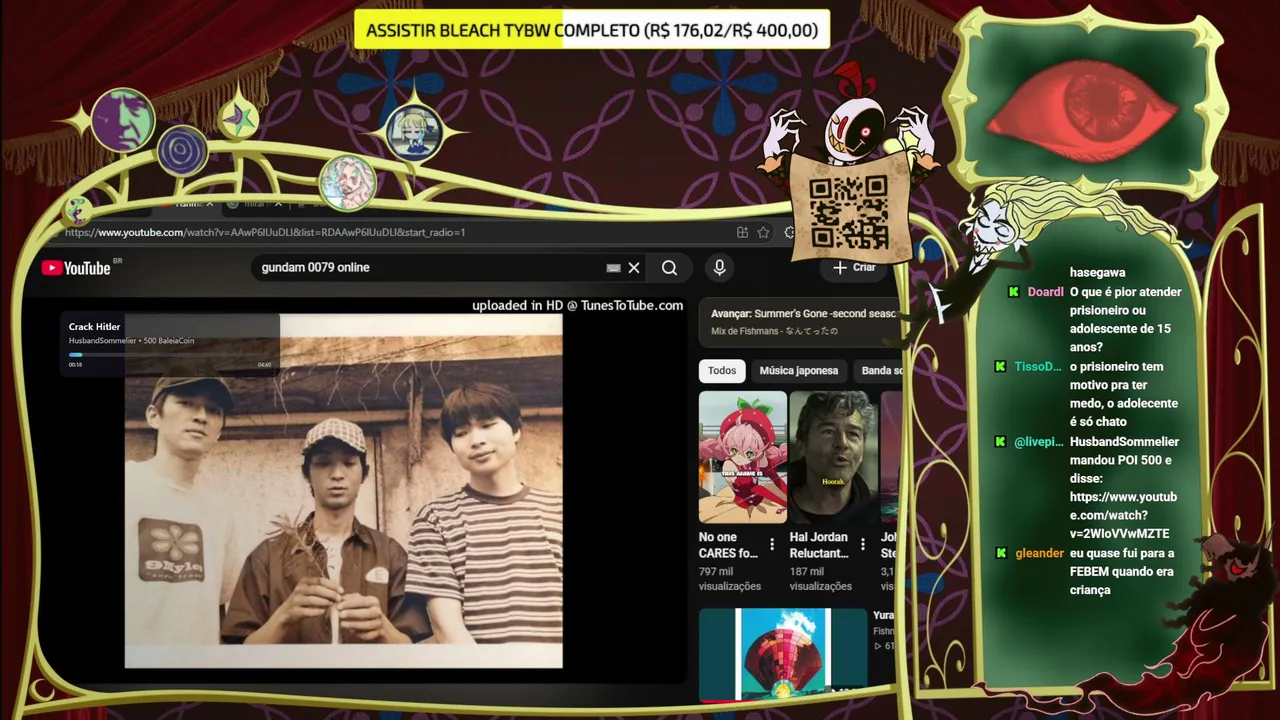Open the Mix de Fishmans red balloon thumbnail
Viewport: 1280px width, 720px height.
tap(783, 653)
